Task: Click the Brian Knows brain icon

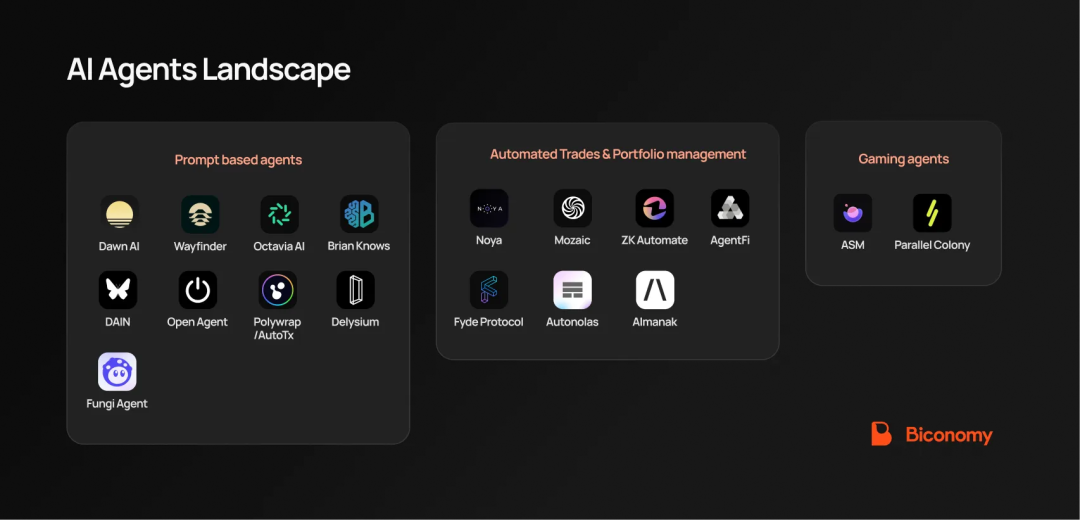Action: pos(359,214)
